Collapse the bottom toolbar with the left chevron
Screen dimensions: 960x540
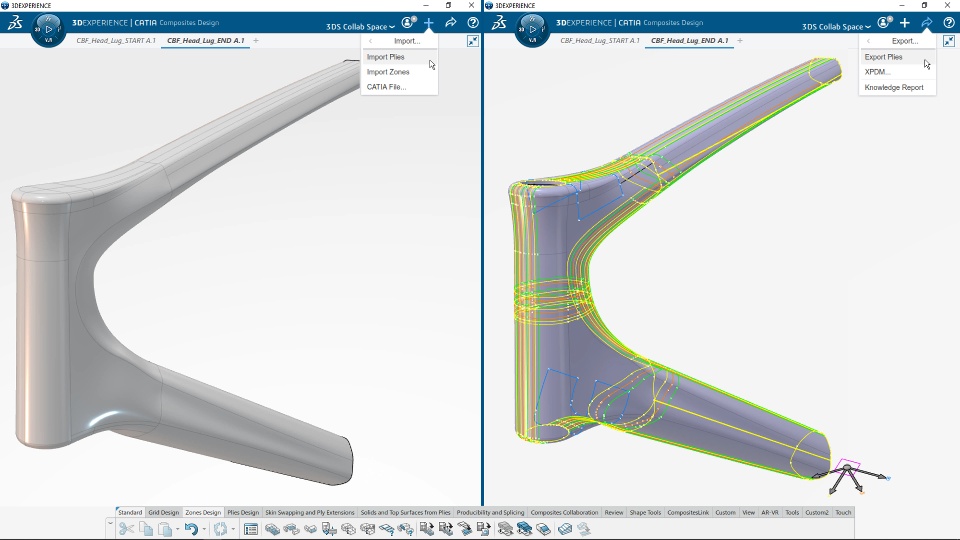coord(110,523)
